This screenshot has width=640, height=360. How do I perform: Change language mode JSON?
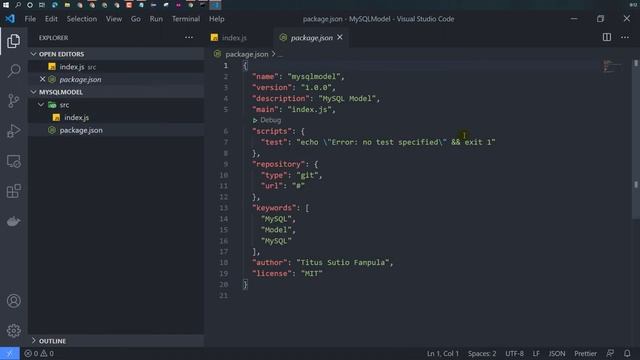[x=557, y=353]
